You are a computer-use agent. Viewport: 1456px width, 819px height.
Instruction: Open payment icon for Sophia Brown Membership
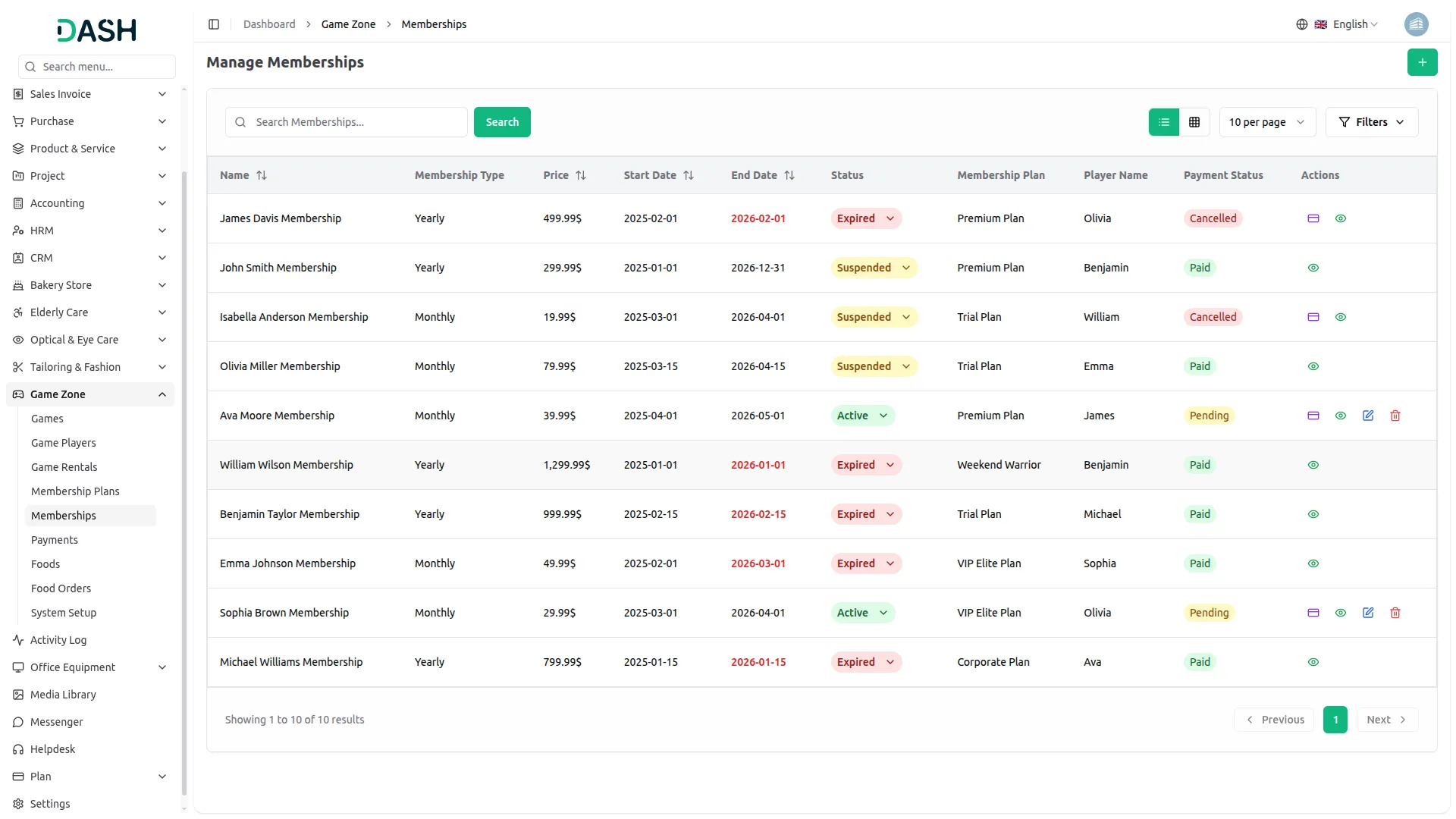click(1313, 613)
